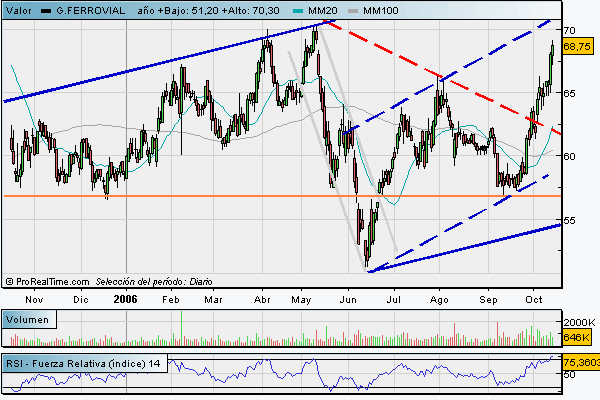Click 'Selección del período: Diario' text
Viewport: 600px width, 400px height.
pos(154,282)
